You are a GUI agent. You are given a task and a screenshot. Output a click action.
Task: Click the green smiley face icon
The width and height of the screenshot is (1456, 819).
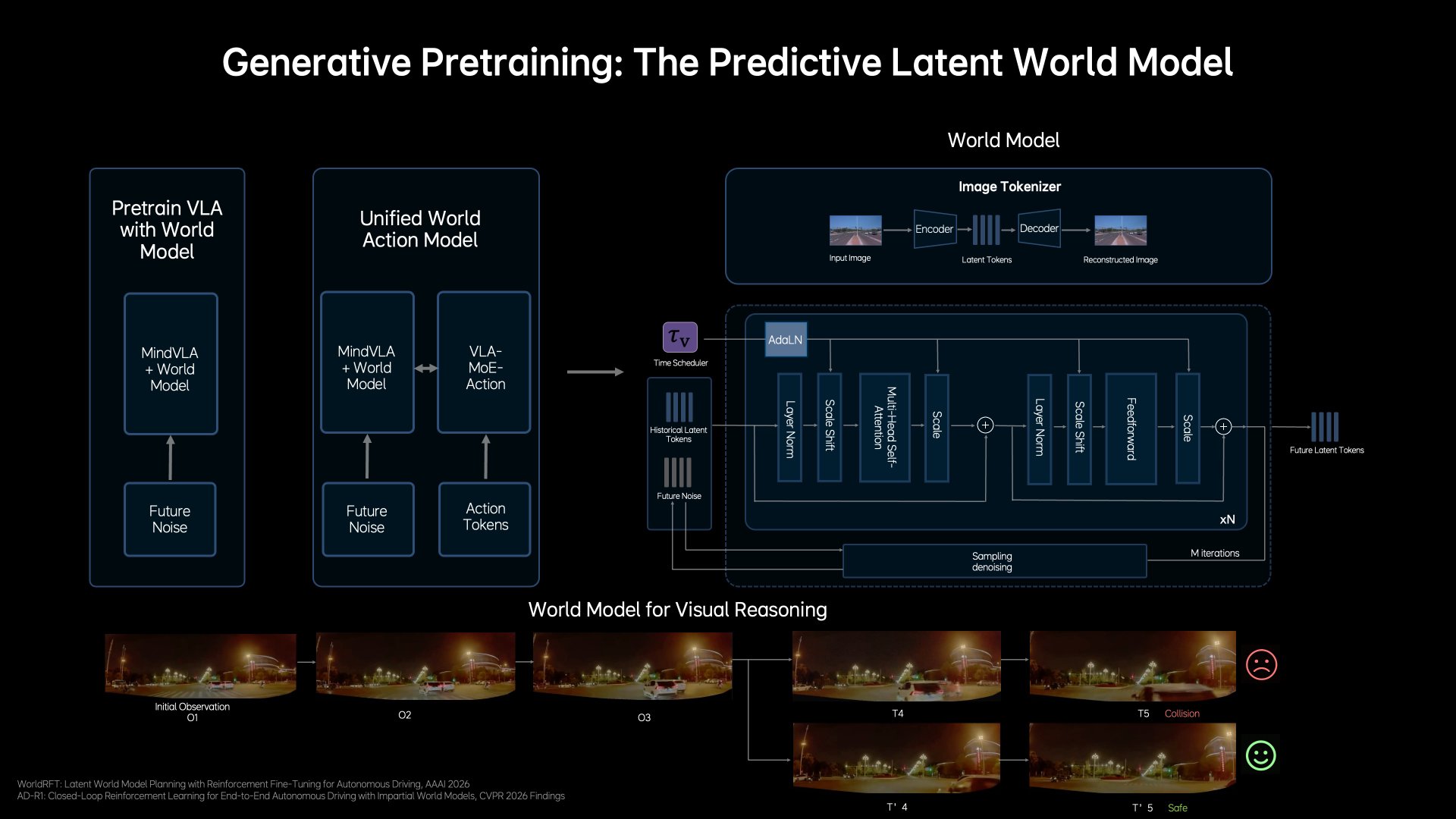pos(1261,756)
